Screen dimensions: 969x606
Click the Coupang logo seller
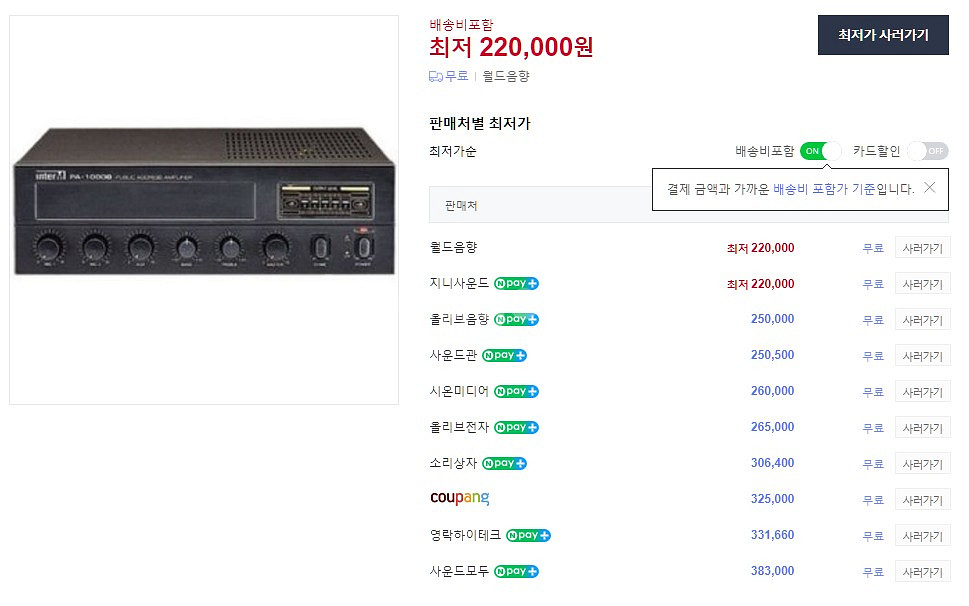(x=459, y=498)
